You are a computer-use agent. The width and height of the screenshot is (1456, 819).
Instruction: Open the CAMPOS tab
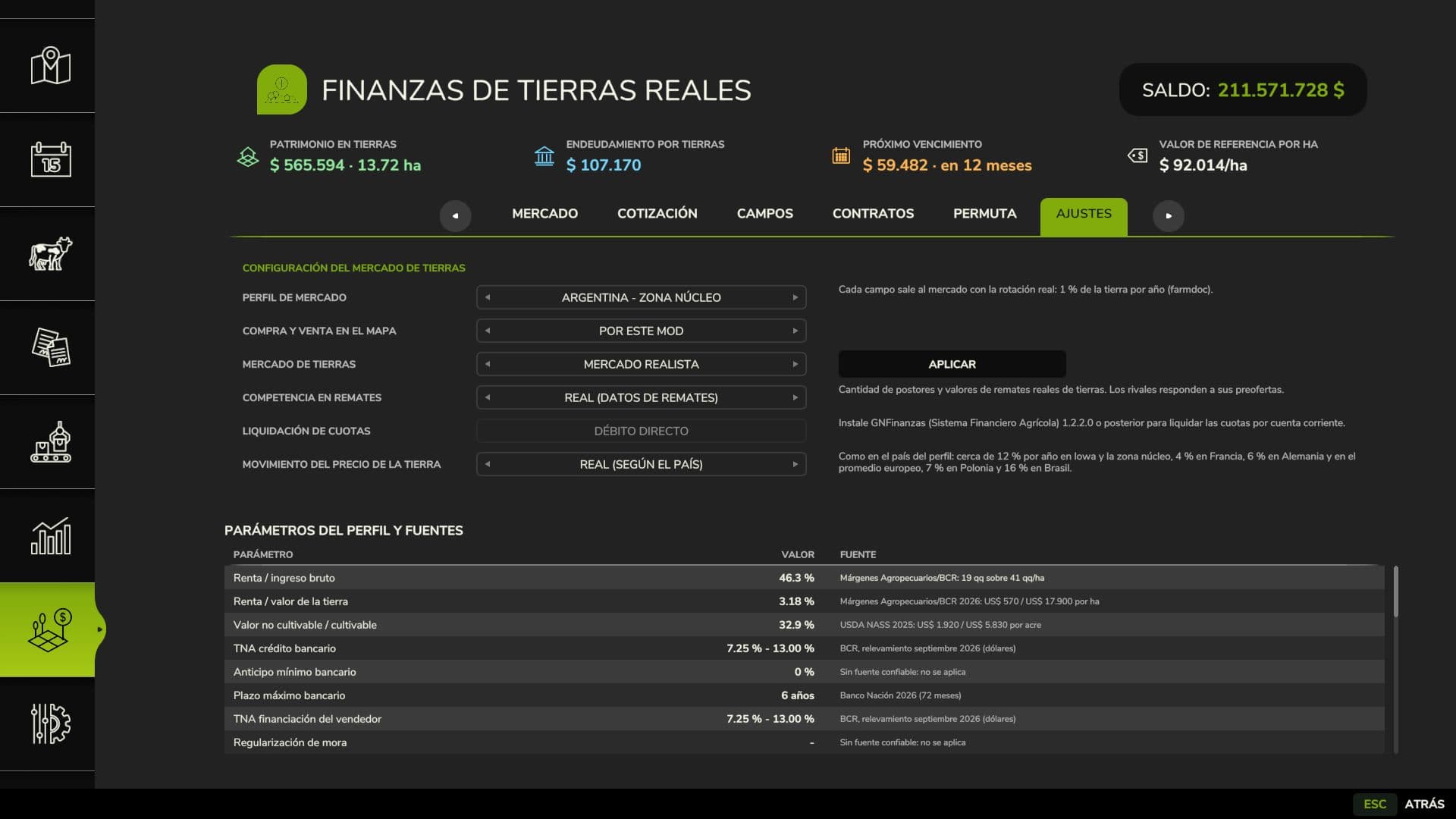[x=765, y=214]
